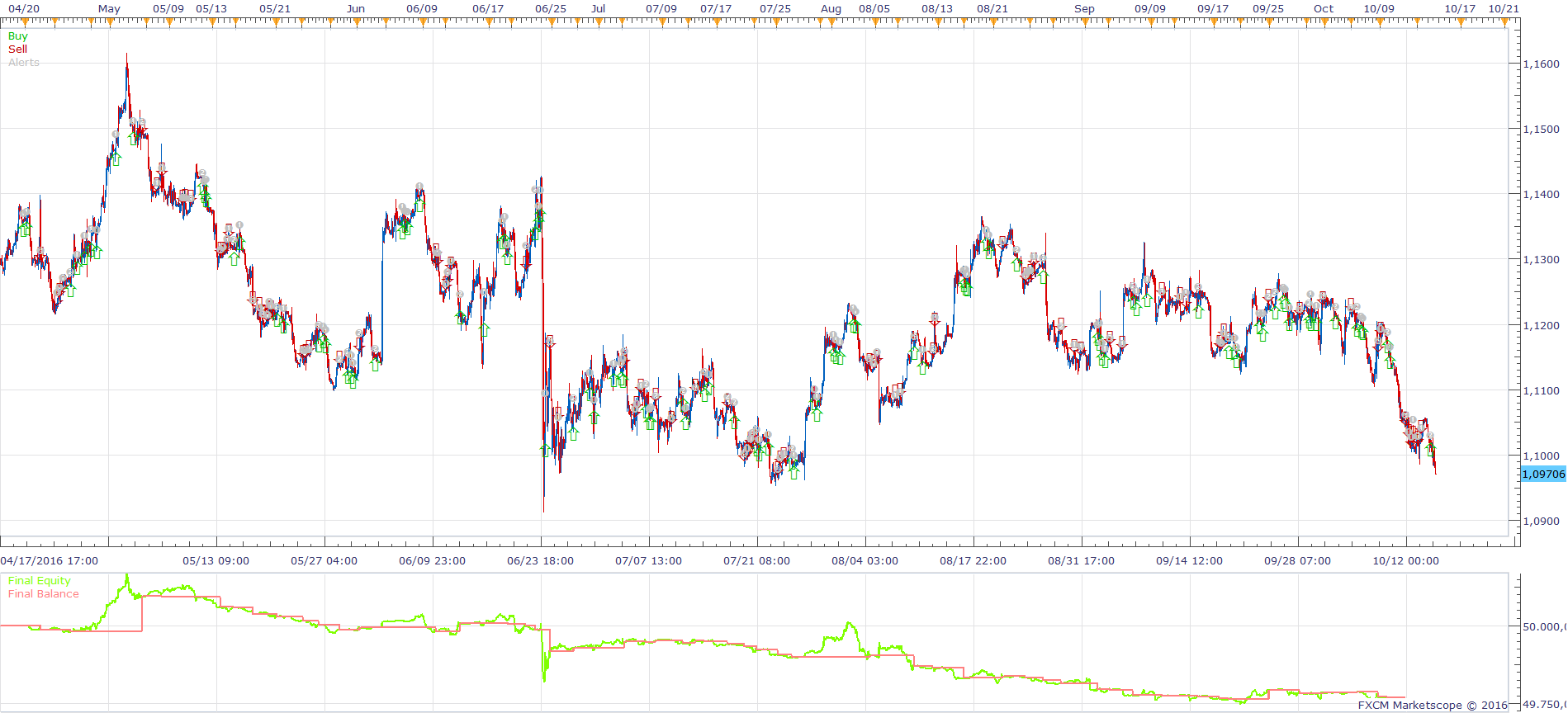Click the 08/13 top axis date
Image resolution: width=1568 pixels, height=713 pixels.
[x=937, y=9]
